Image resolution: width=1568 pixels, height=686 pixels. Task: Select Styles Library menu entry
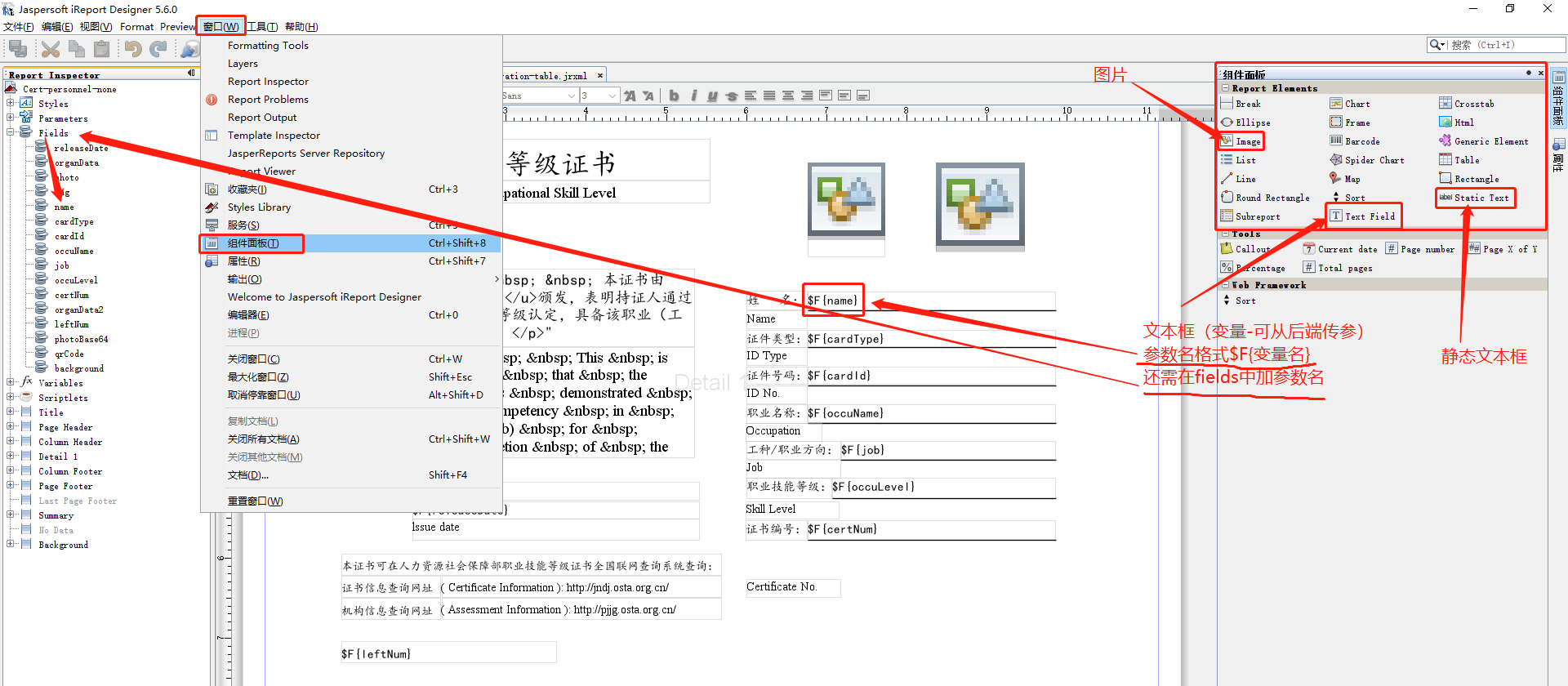(x=259, y=207)
